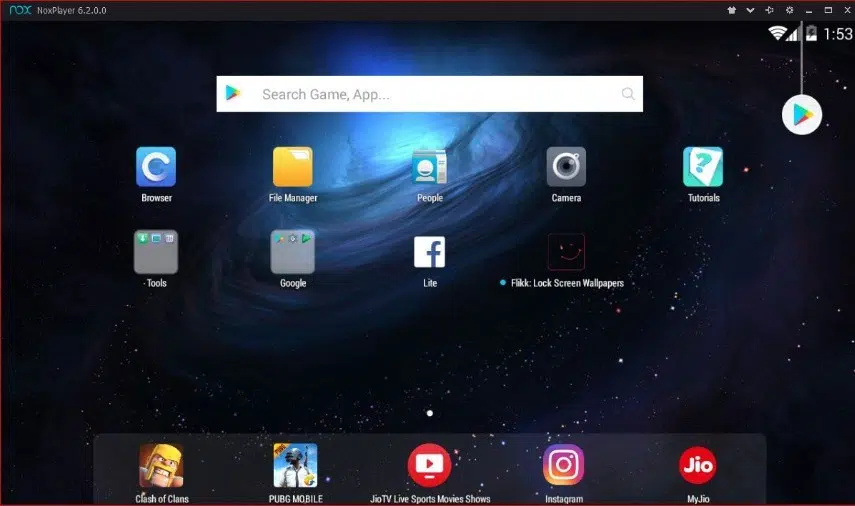Image resolution: width=855 pixels, height=506 pixels.
Task: Launch the MyJio app
Action: pyautogui.click(x=698, y=465)
